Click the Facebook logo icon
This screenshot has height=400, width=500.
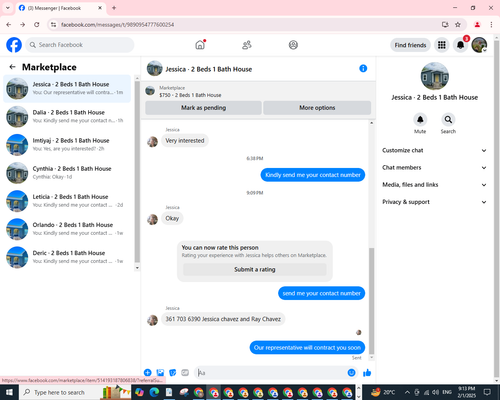click(14, 45)
